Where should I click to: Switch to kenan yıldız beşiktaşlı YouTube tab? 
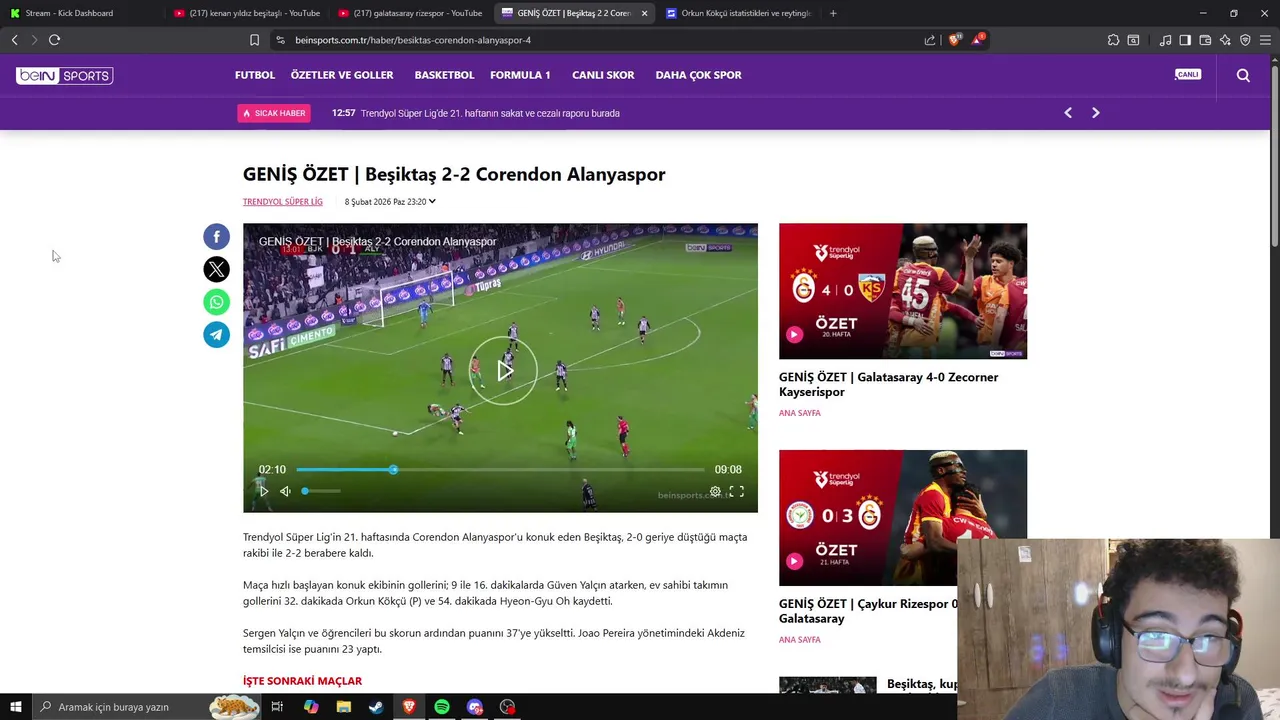(x=247, y=13)
